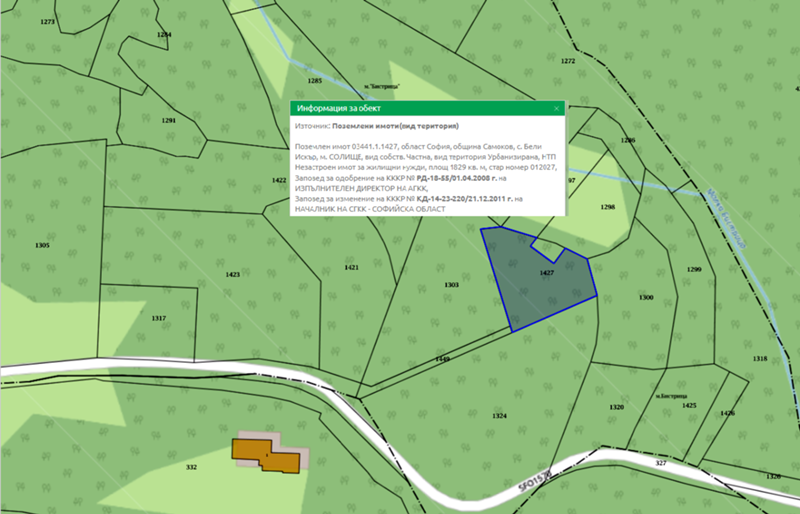This screenshot has height=514, width=800.
Task: Select parcel 1272 at top right
Action: point(568,61)
